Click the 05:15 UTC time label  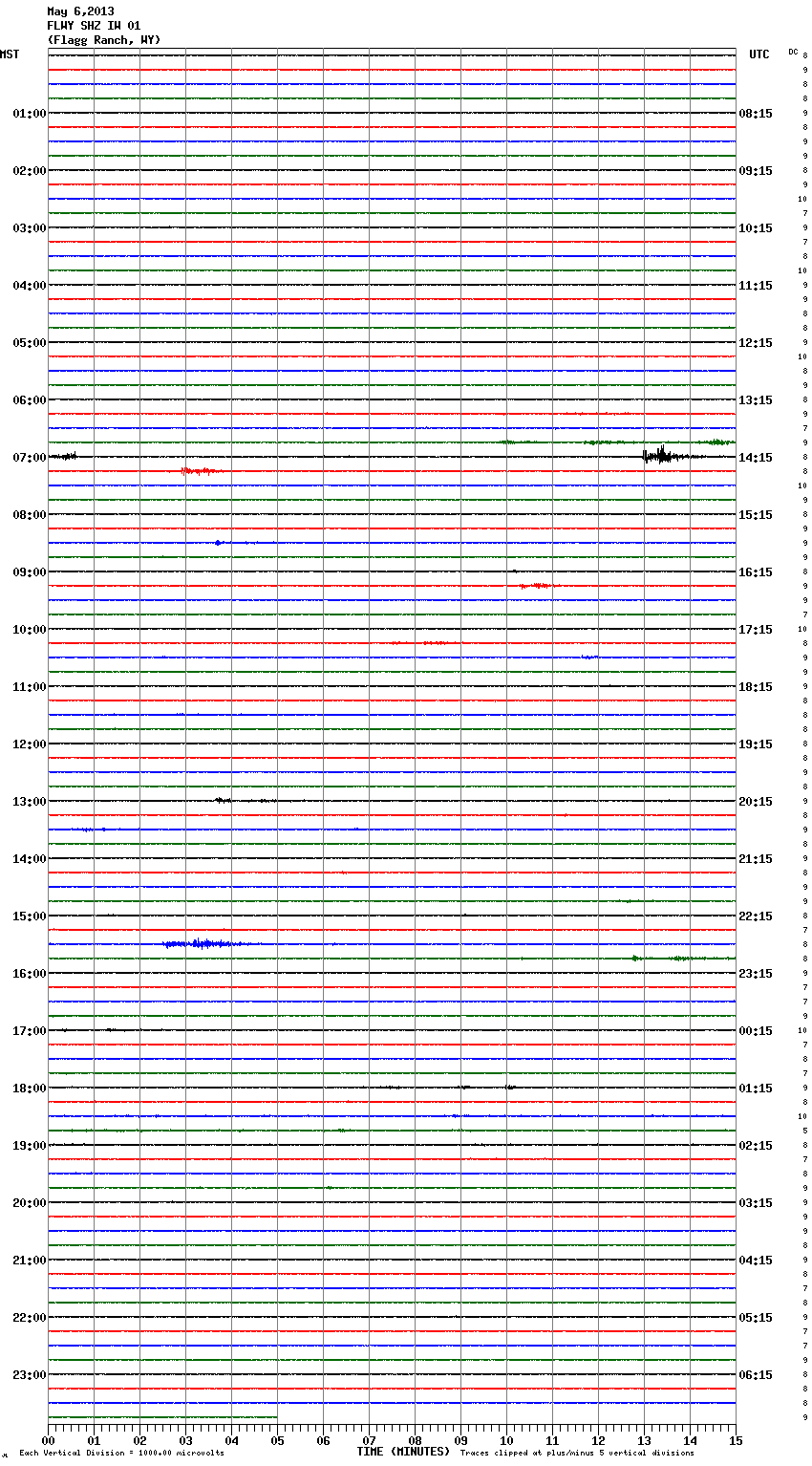[756, 1318]
